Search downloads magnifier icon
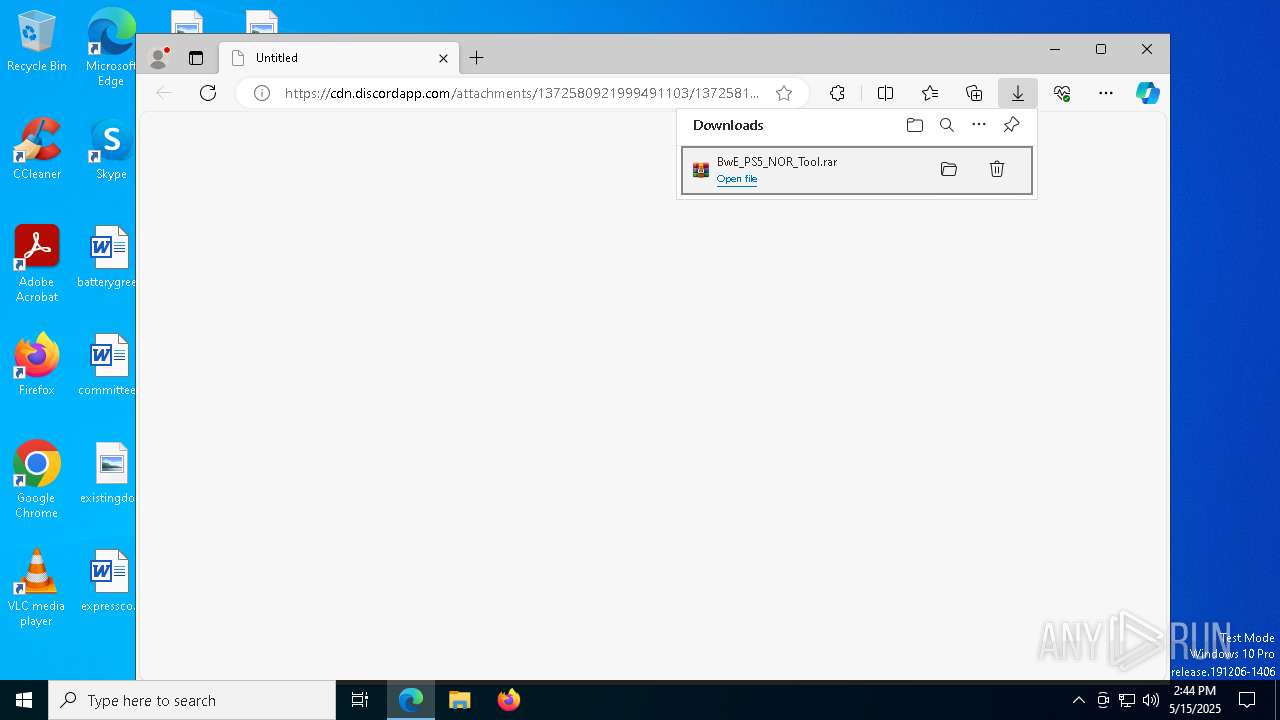Screen dimensions: 1280x720 tap(947, 125)
